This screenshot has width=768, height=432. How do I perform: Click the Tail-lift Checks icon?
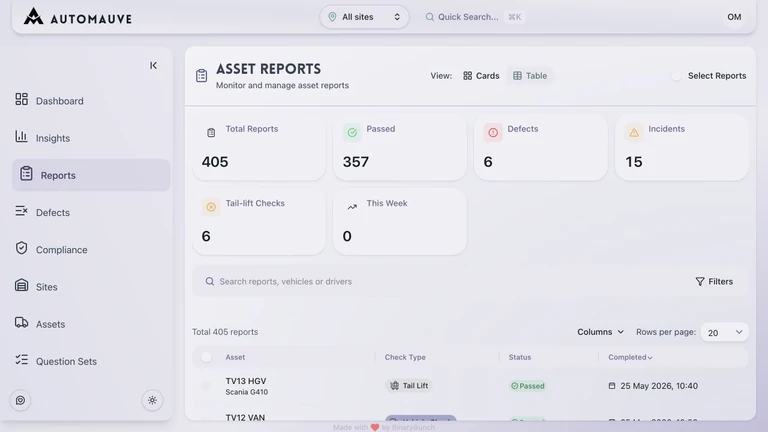tap(211, 207)
